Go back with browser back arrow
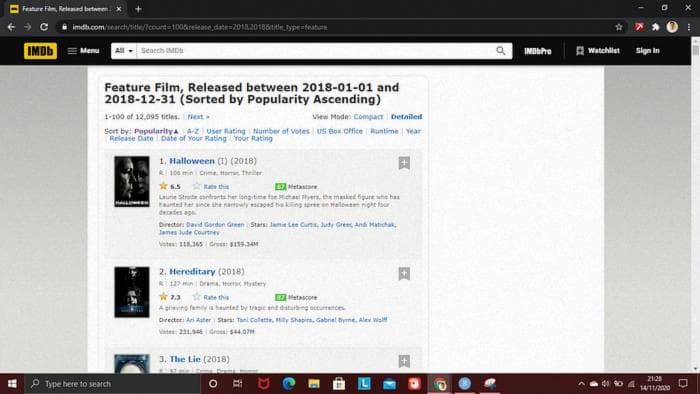The image size is (700, 394). [11, 27]
